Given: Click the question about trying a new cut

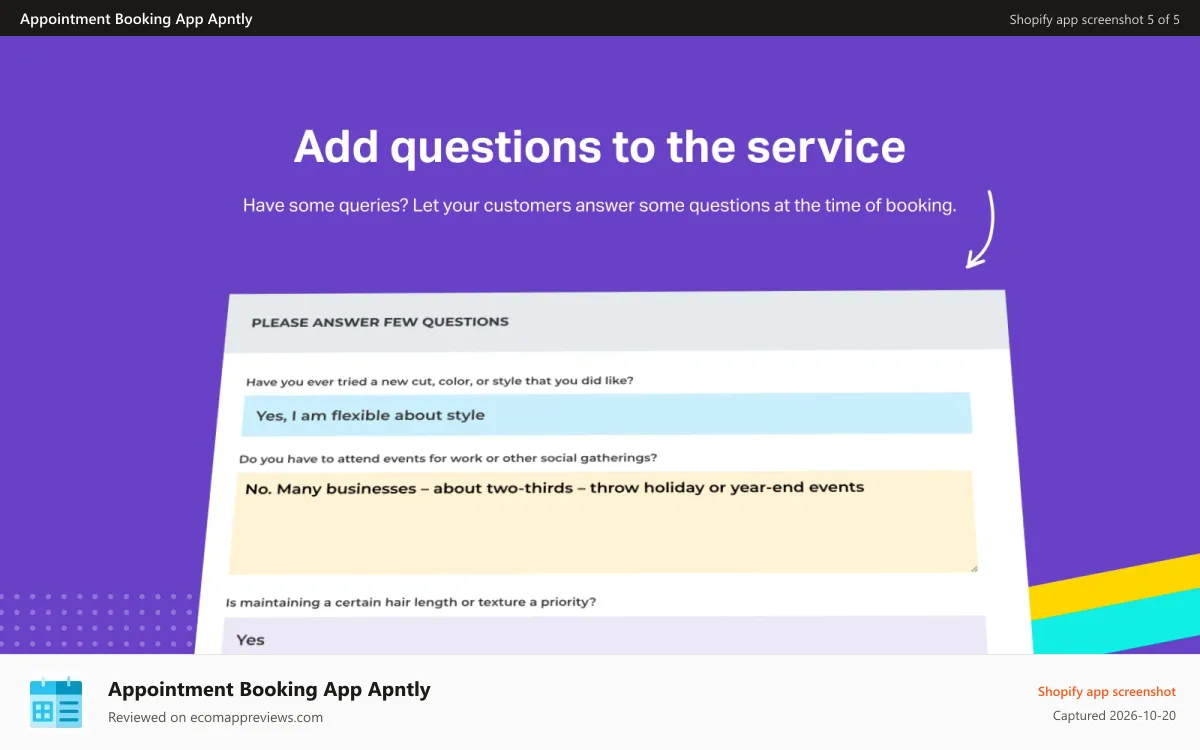Looking at the screenshot, I should click(x=440, y=381).
